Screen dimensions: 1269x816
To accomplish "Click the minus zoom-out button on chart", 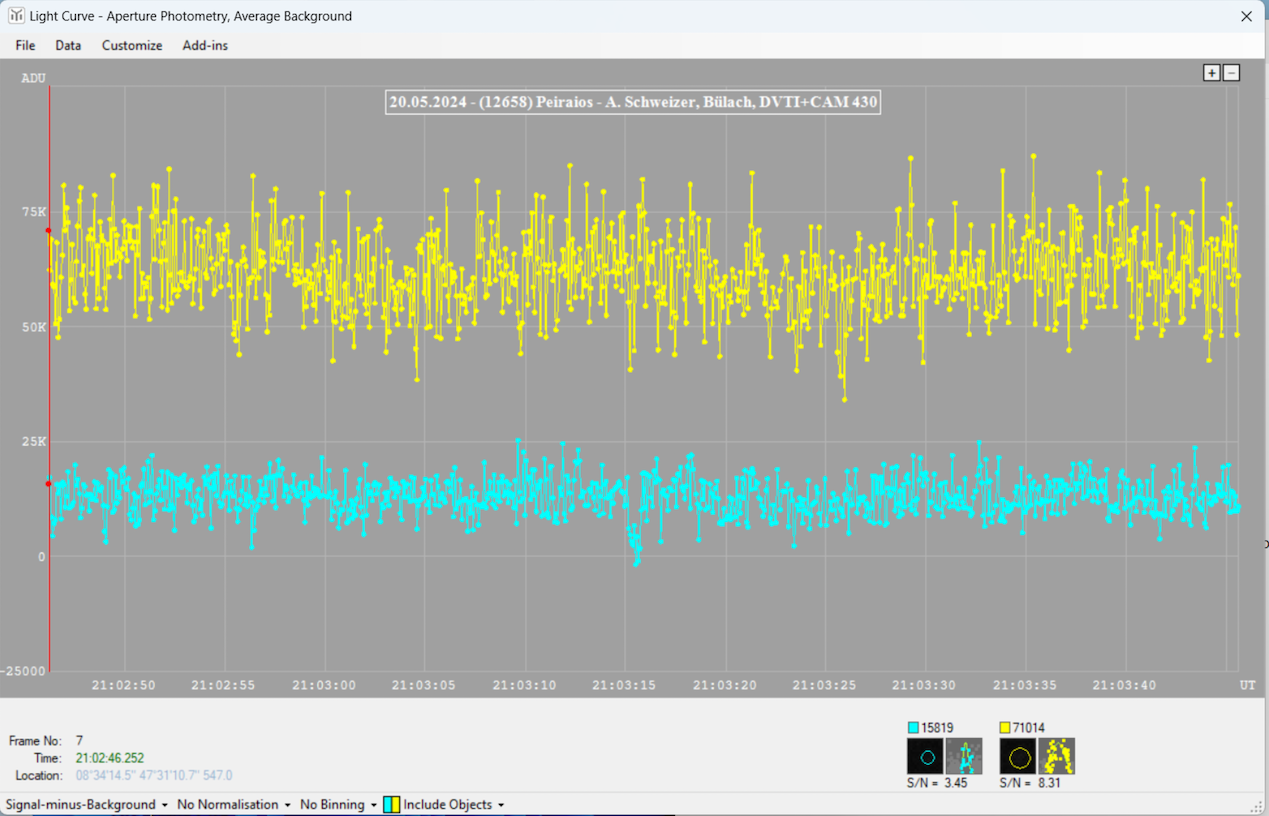I will point(1231,73).
